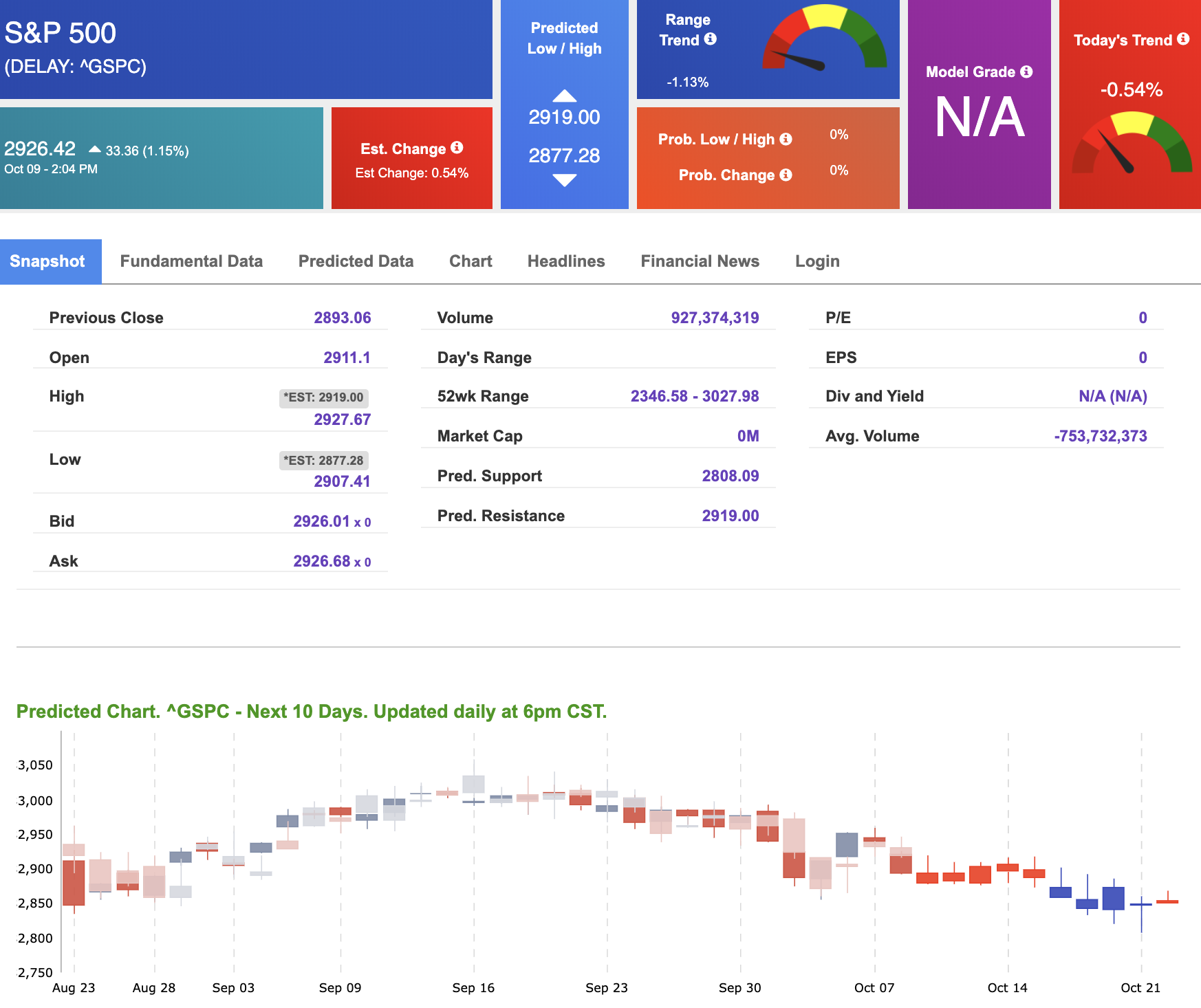
Task: Click Pred. Support value 2808.09
Action: coord(731,476)
